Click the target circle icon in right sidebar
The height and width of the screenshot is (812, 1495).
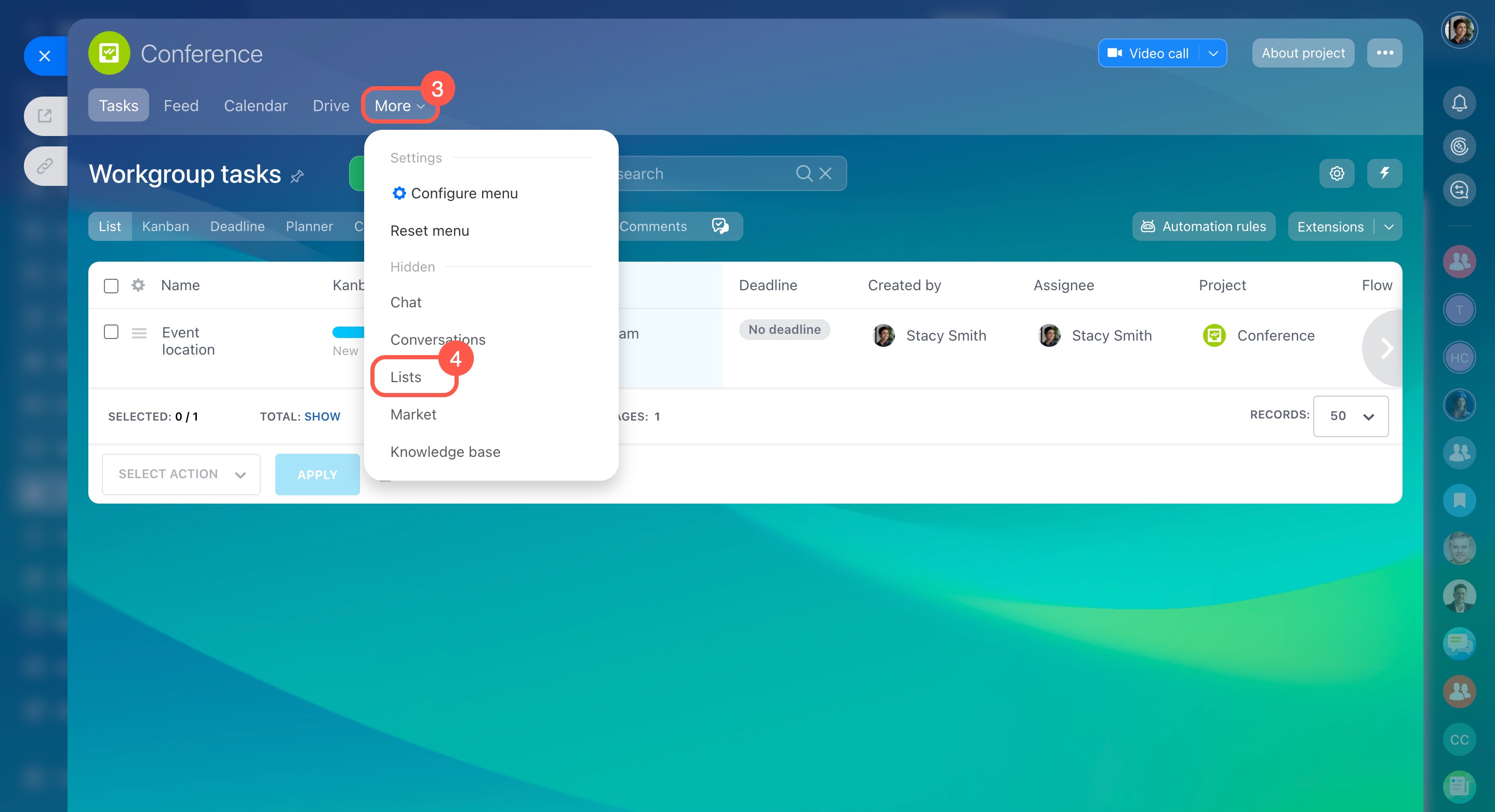[1459, 146]
